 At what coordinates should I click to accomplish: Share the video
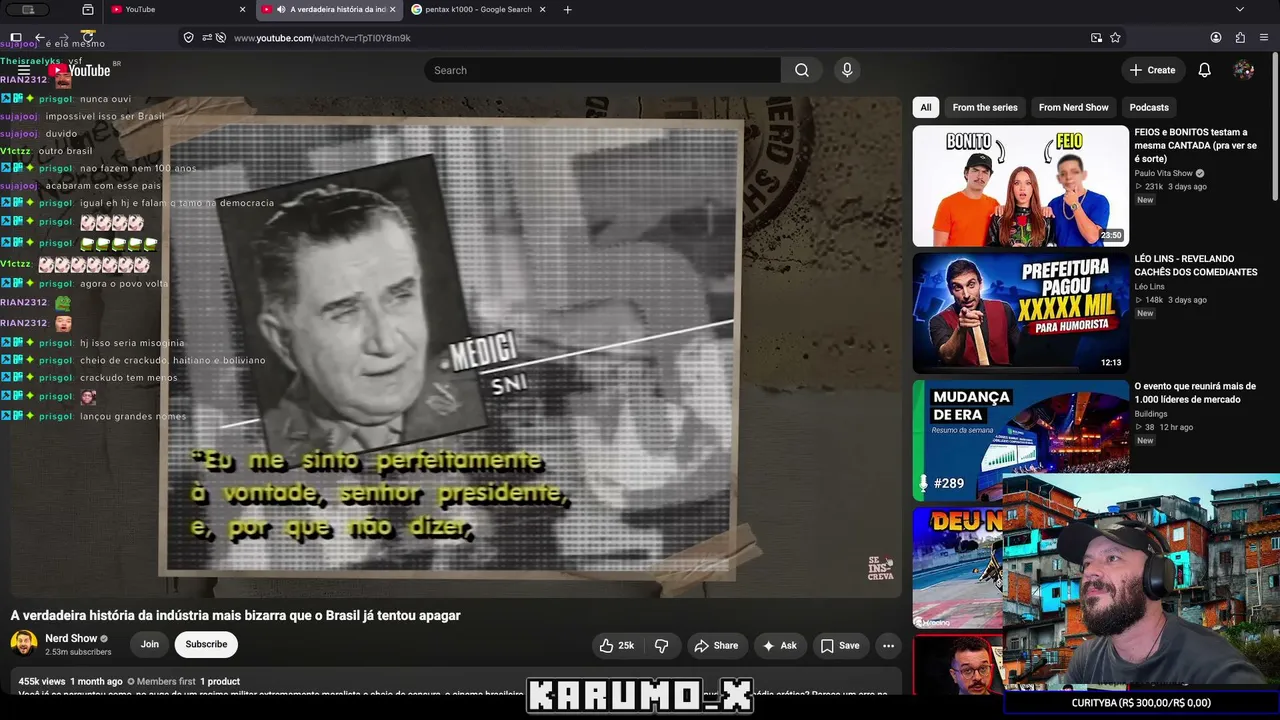click(716, 646)
